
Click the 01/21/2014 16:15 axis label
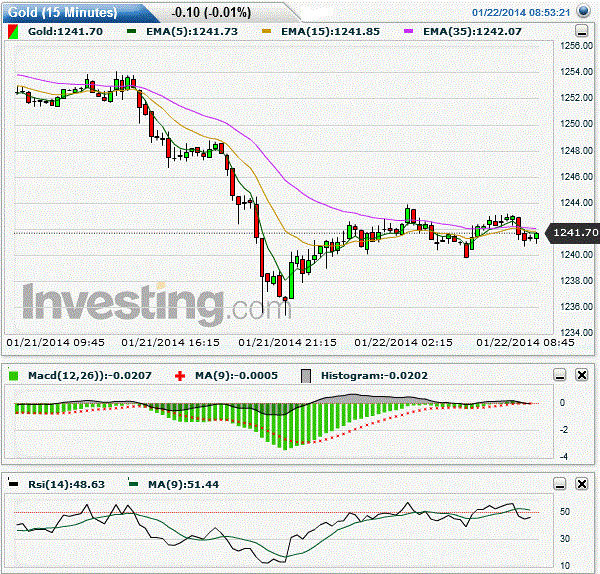171,342
